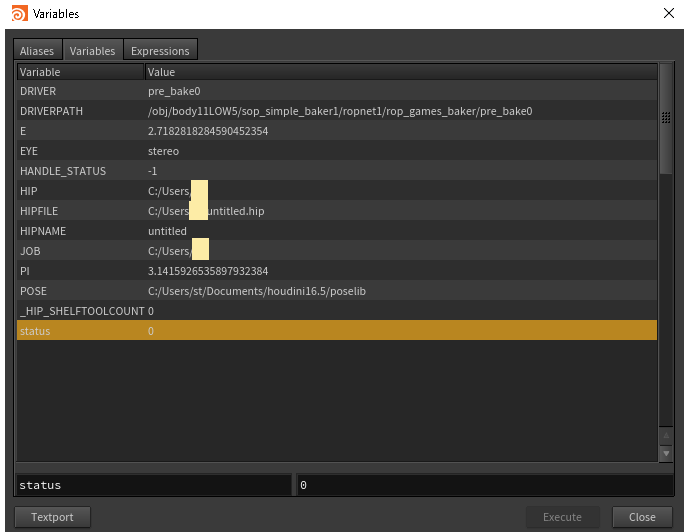The image size is (684, 532).
Task: Click the Execute button
Action: (562, 517)
